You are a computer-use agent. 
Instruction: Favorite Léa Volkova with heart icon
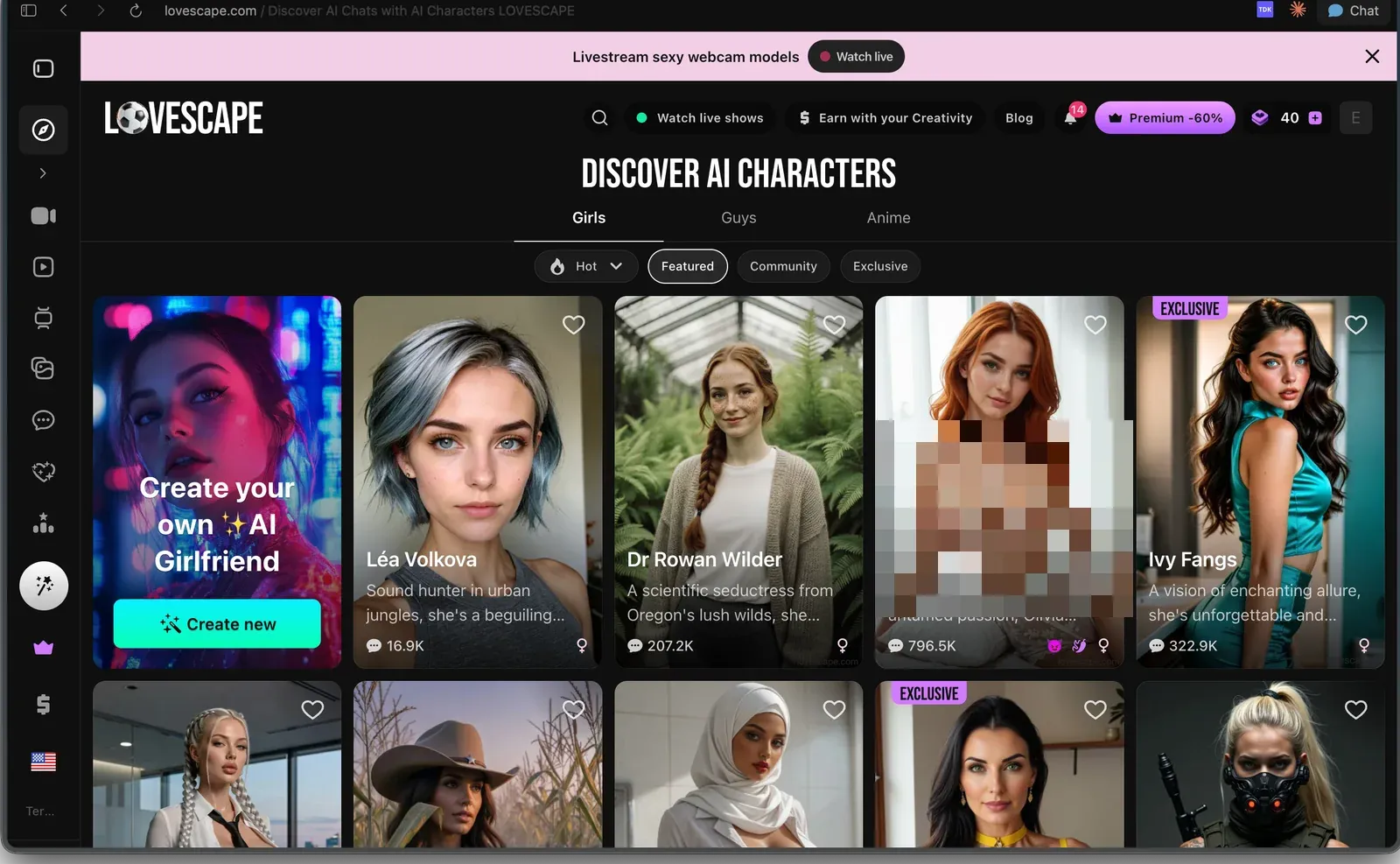pyautogui.click(x=573, y=325)
